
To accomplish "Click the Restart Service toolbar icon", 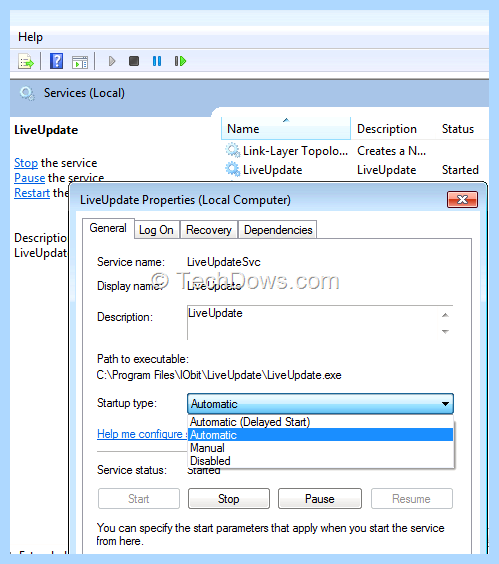I will (180, 61).
